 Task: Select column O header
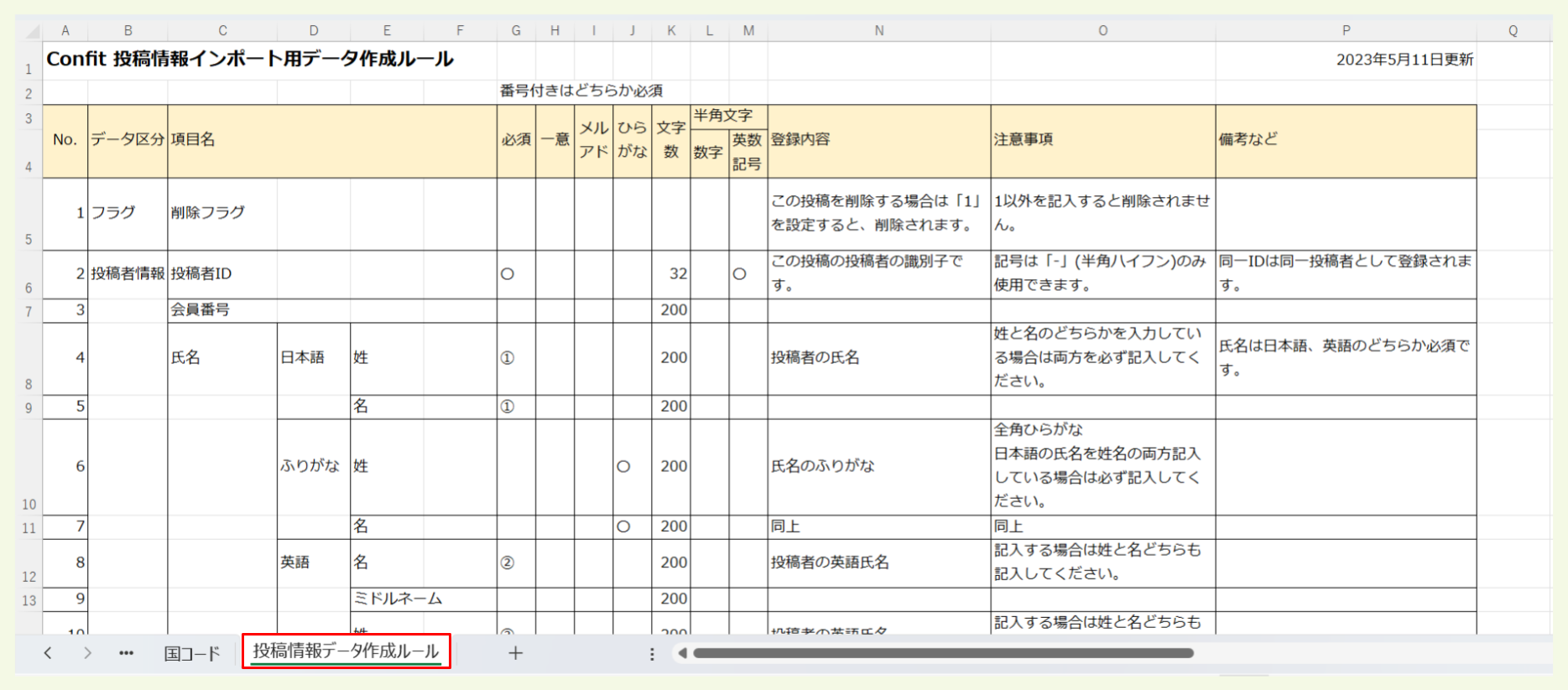[1103, 31]
